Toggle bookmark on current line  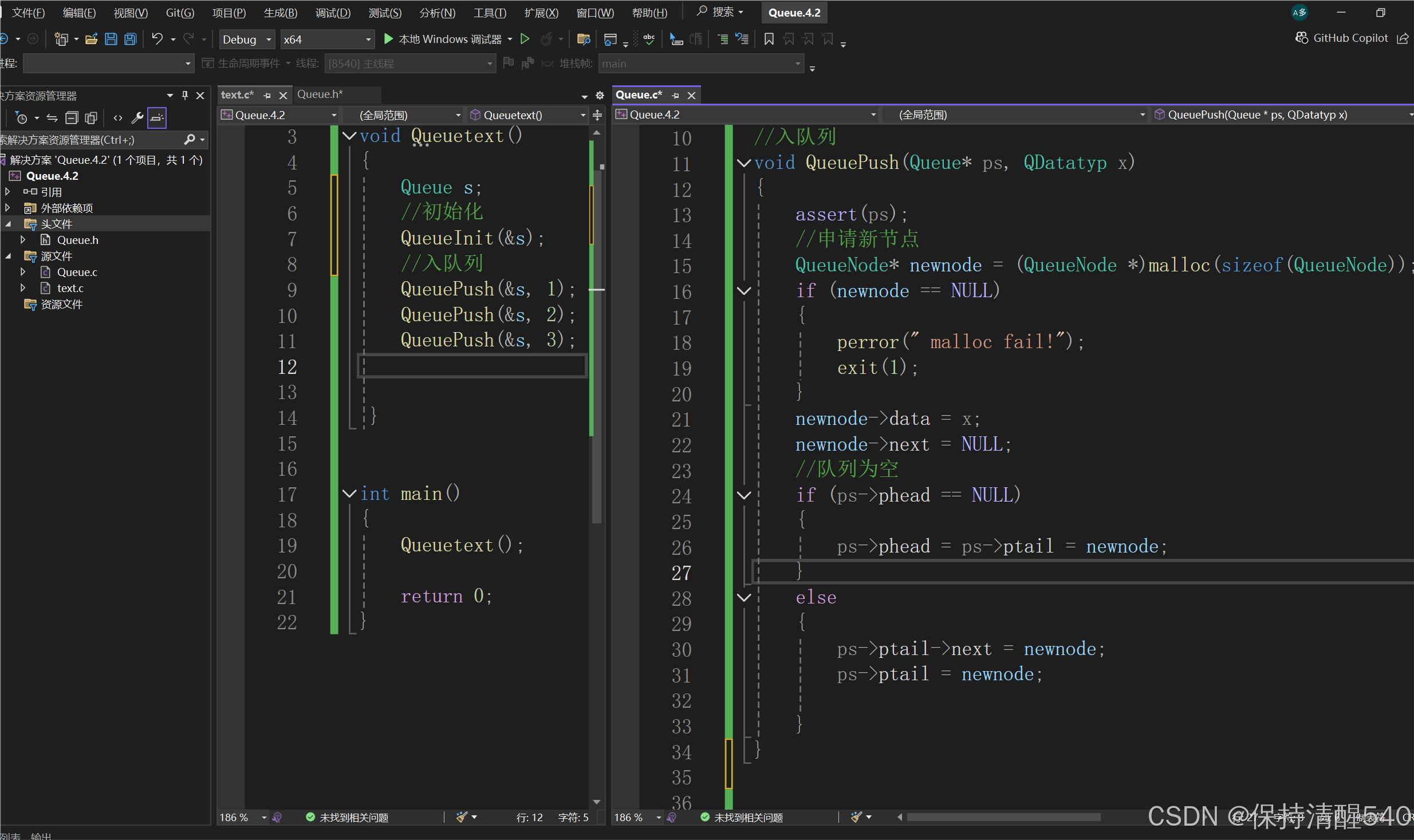769,39
